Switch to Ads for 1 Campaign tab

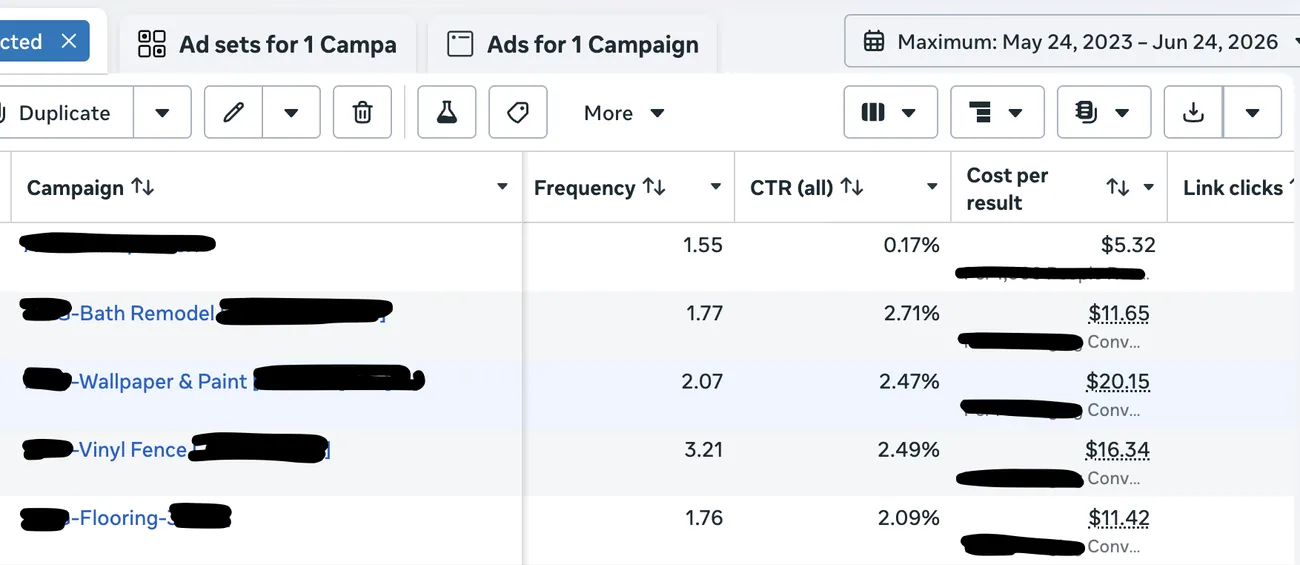coord(572,44)
